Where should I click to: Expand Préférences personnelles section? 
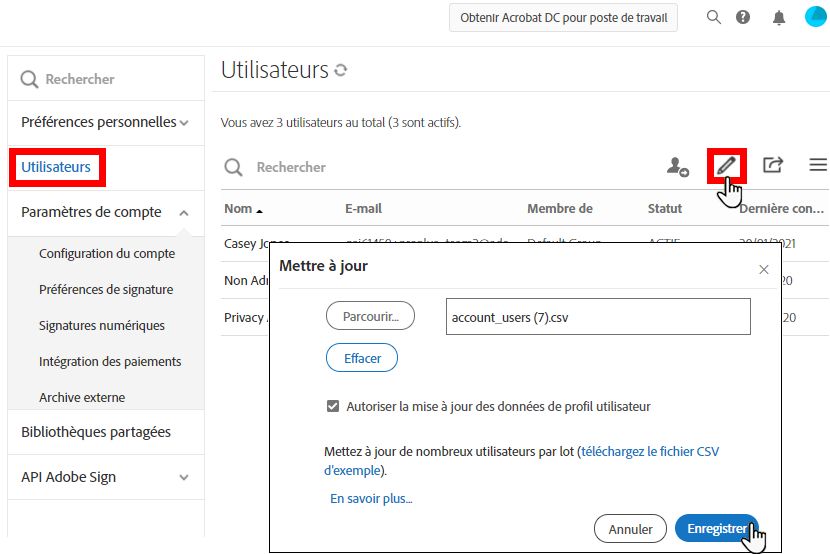point(184,123)
